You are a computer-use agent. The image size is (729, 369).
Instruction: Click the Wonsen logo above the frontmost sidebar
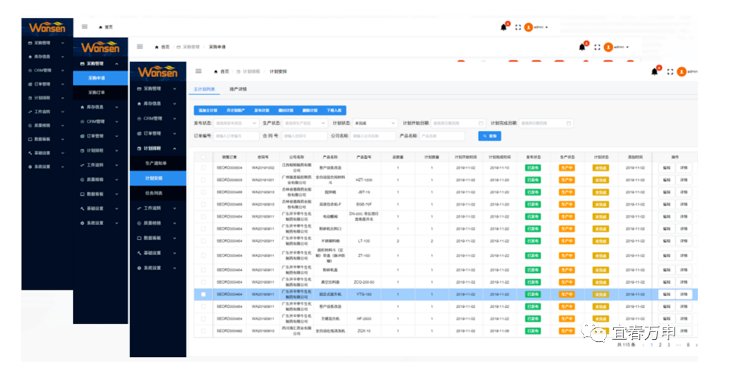coord(158,72)
